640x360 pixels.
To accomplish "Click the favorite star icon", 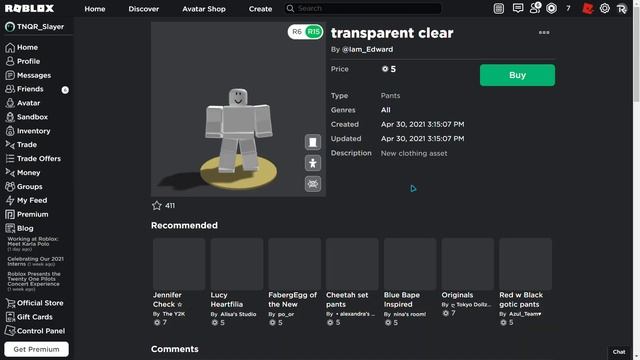I will pyautogui.click(x=157, y=205).
